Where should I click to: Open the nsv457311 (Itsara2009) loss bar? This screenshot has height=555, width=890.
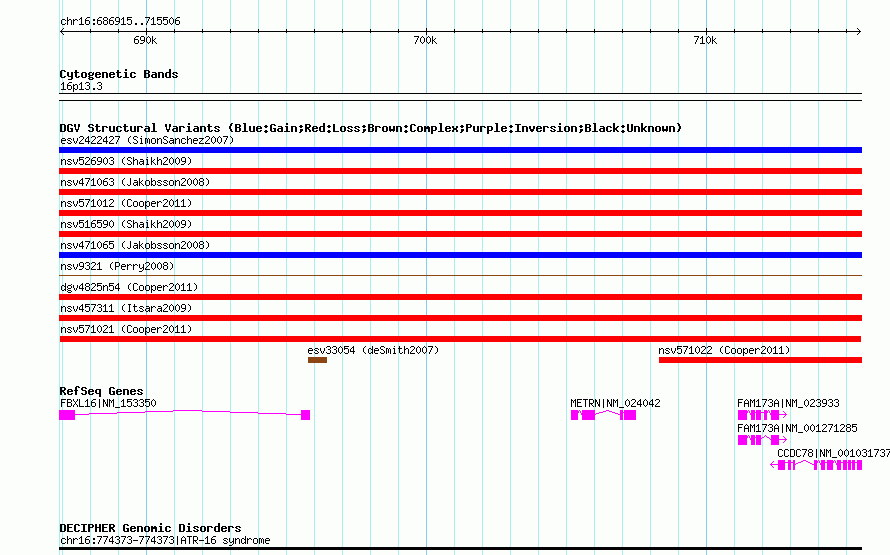pyautogui.click(x=460, y=318)
